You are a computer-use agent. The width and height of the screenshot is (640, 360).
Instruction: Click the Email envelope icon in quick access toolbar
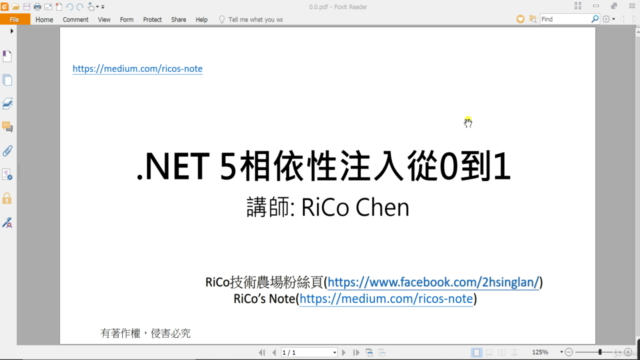coord(48,7)
